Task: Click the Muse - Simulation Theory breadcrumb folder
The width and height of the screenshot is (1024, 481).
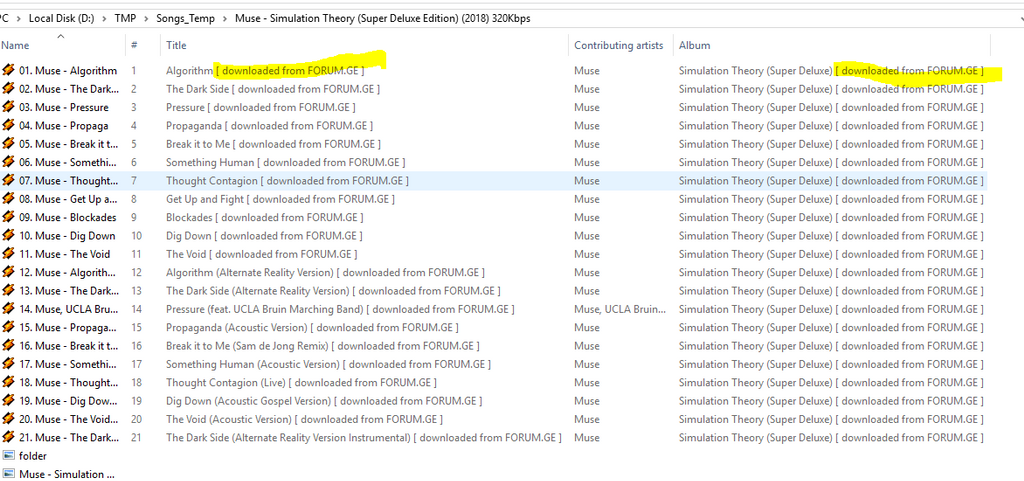Action: pos(383,18)
